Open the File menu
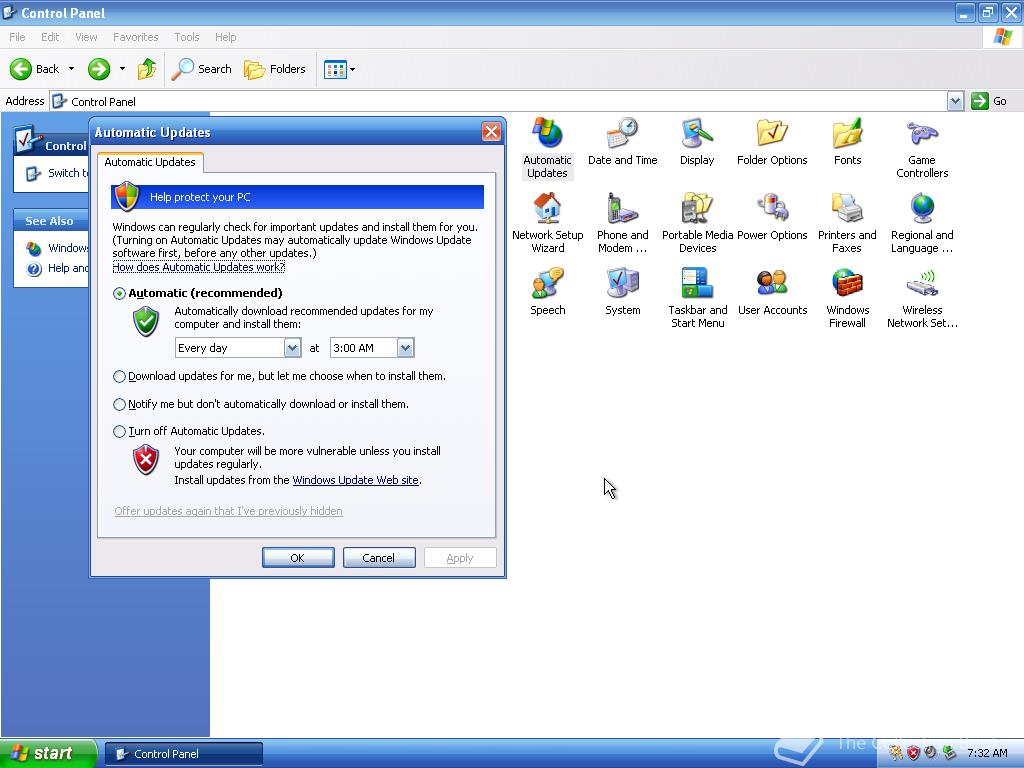The height and width of the screenshot is (768, 1024). tap(18, 37)
